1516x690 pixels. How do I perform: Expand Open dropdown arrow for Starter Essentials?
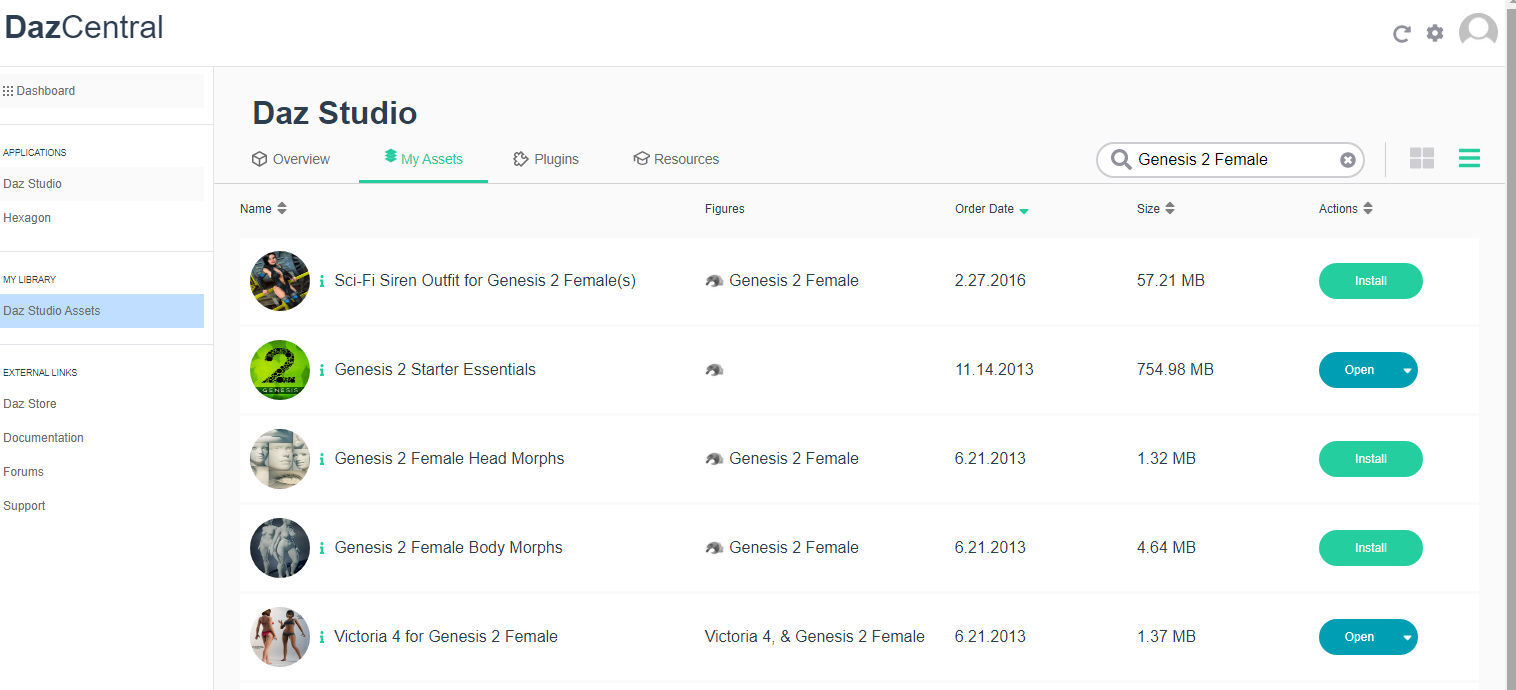pos(1408,370)
